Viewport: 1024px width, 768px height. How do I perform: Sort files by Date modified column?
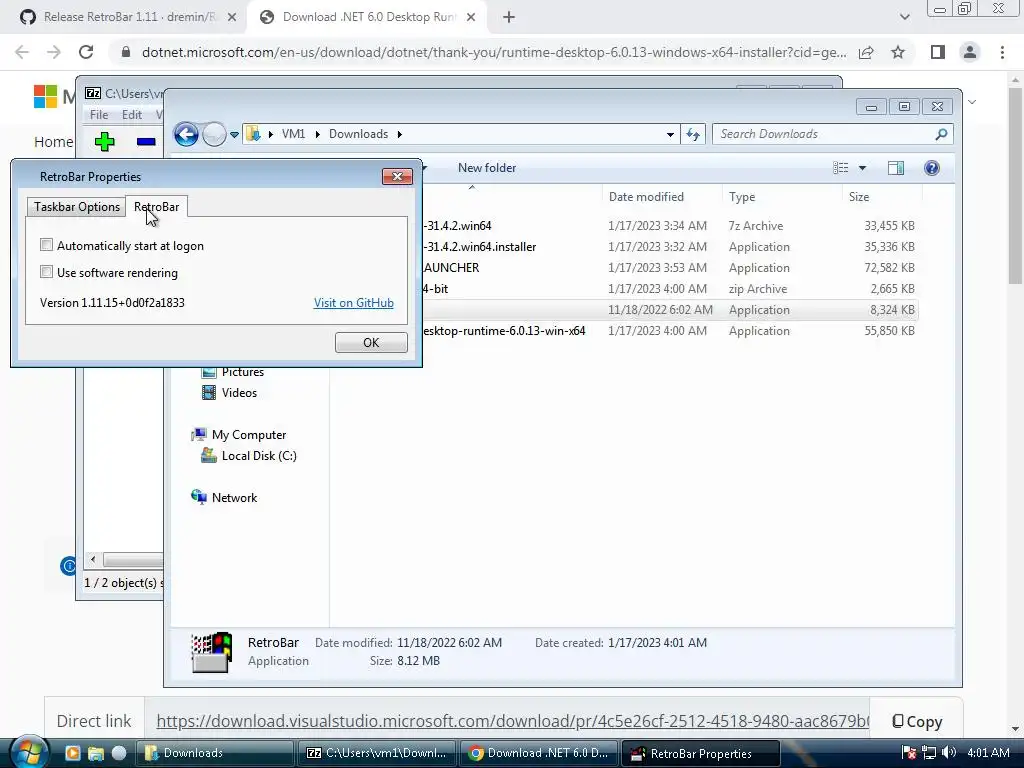pos(662,197)
